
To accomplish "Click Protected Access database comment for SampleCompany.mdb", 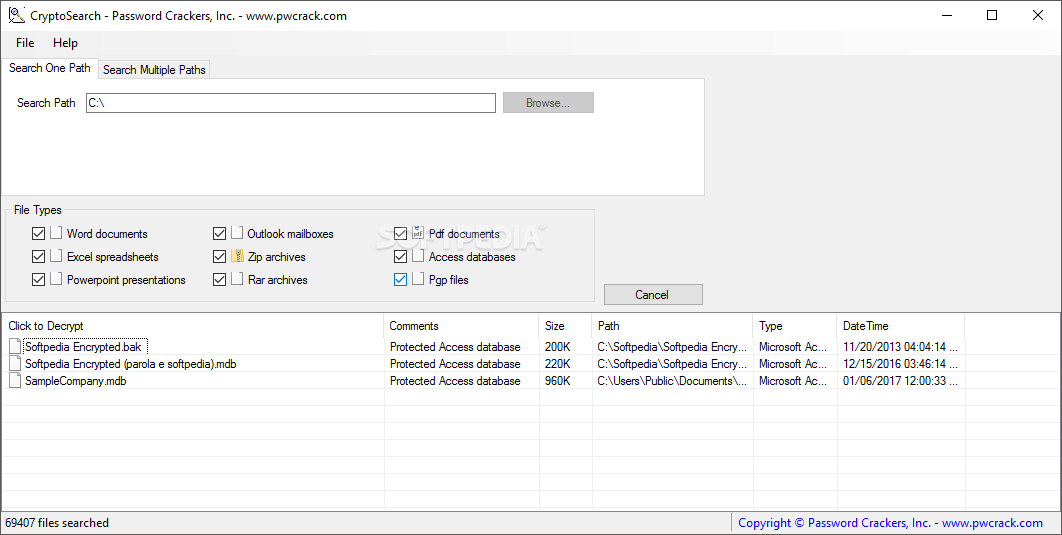I will coord(455,381).
